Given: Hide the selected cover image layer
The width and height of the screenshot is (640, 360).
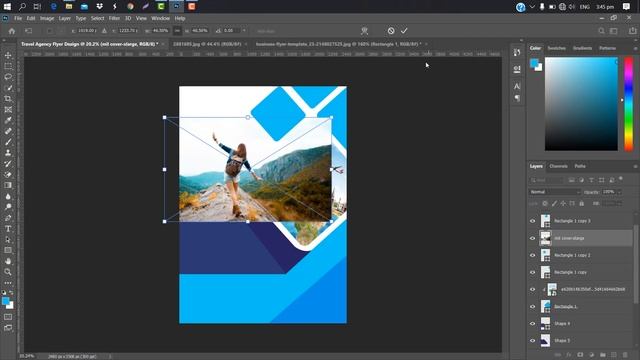Looking at the screenshot, I should pos(533,238).
